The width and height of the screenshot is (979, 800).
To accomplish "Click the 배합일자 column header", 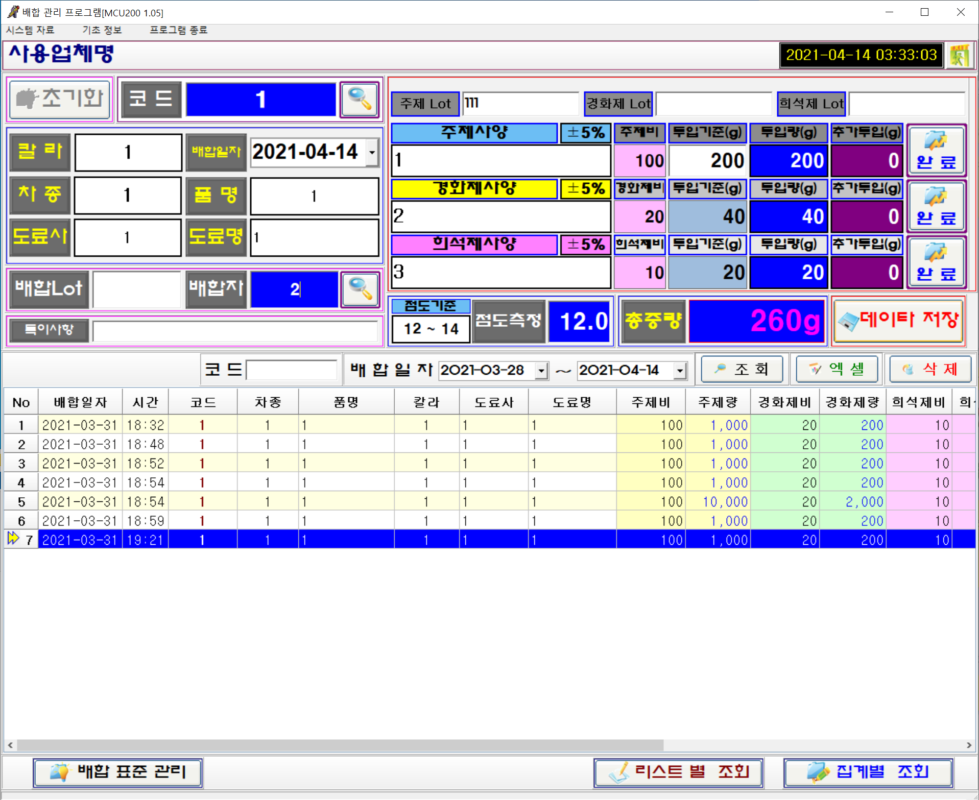I will (x=81, y=402).
